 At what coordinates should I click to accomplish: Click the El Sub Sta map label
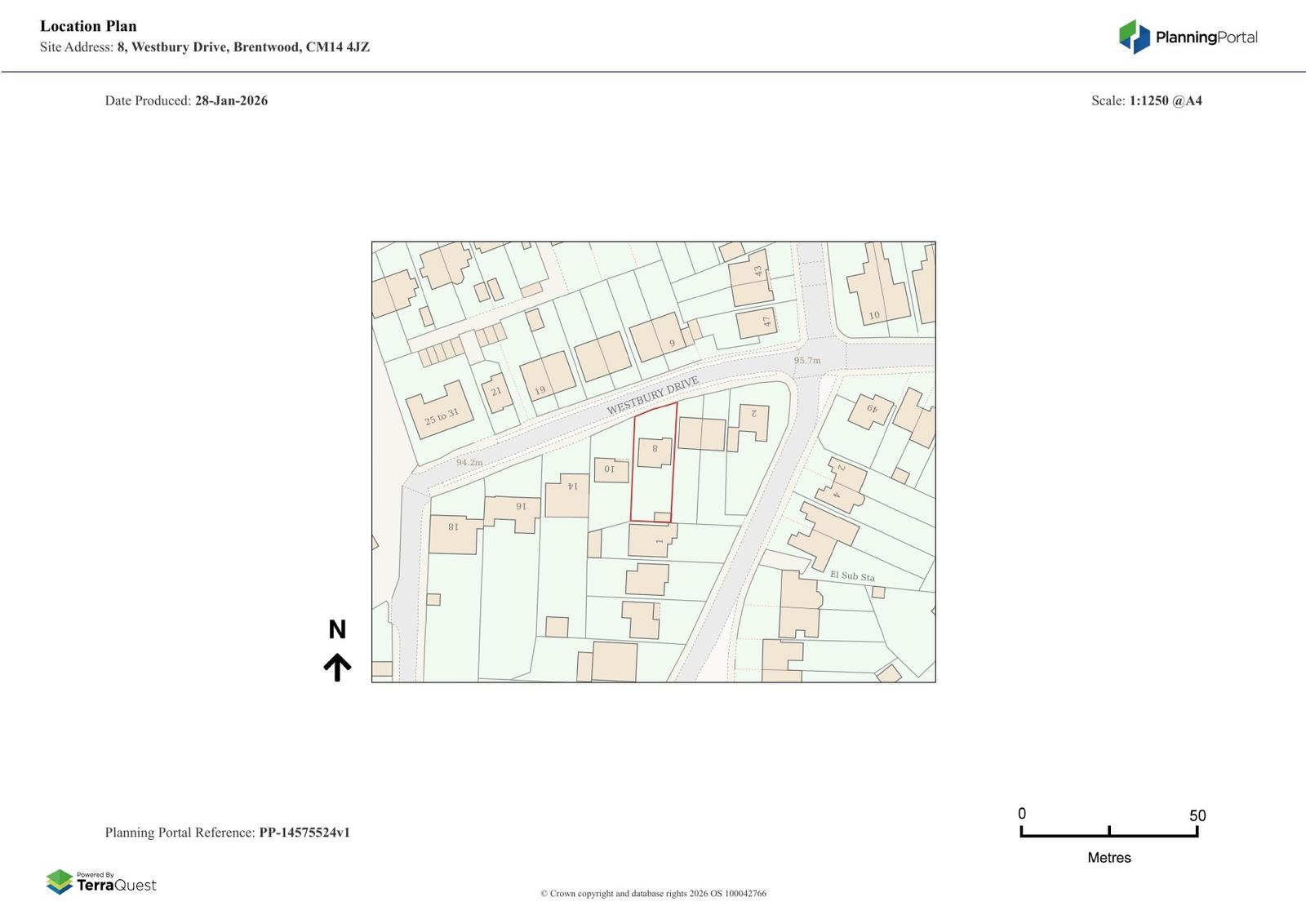[851, 575]
